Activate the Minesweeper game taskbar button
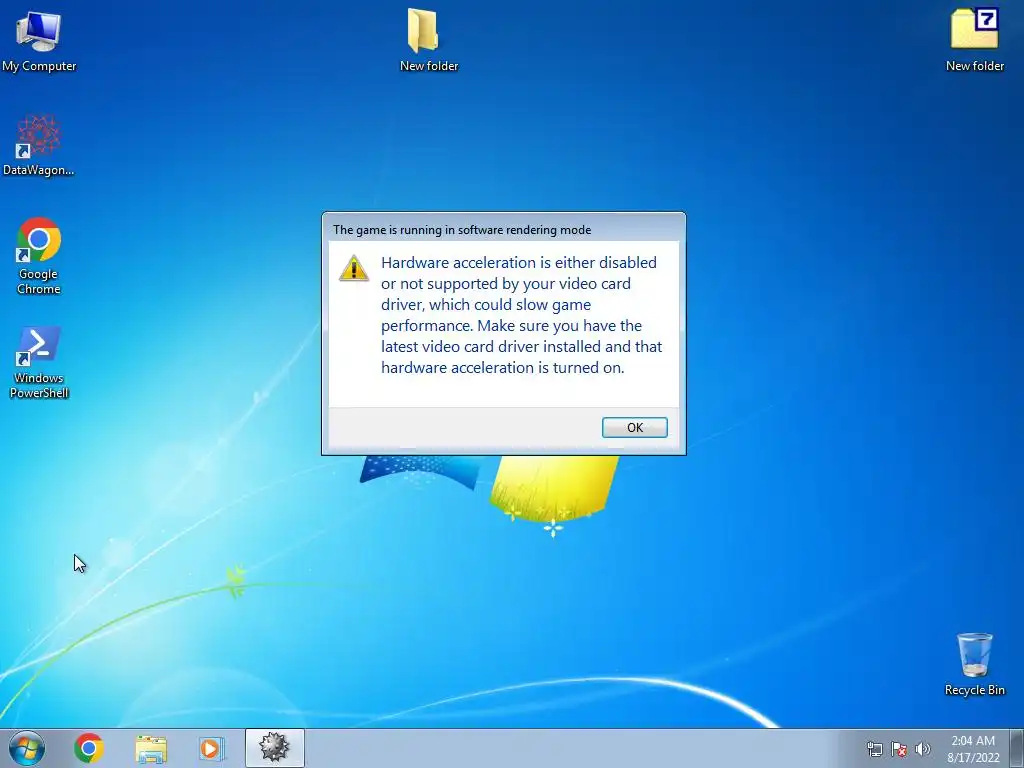This screenshot has width=1024, height=768. pyautogui.click(x=274, y=748)
